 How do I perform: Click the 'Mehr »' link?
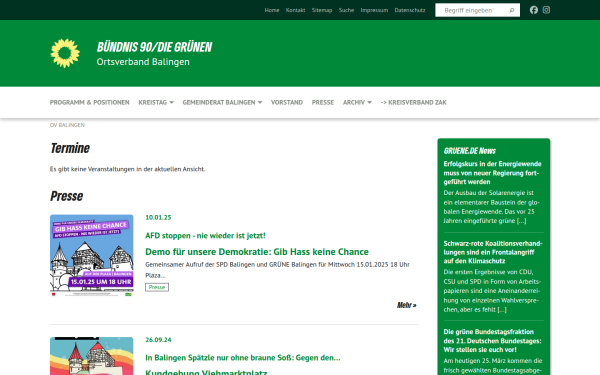(406, 305)
